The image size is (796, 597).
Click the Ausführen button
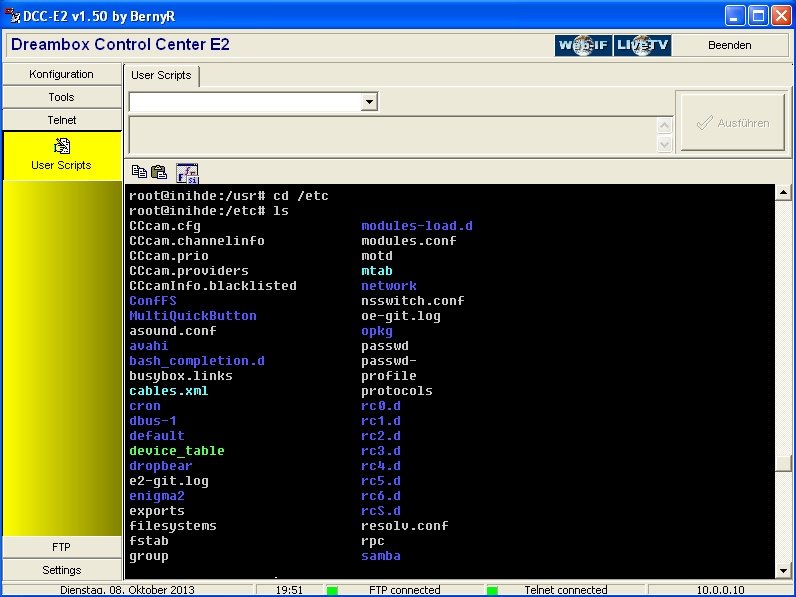[733, 122]
